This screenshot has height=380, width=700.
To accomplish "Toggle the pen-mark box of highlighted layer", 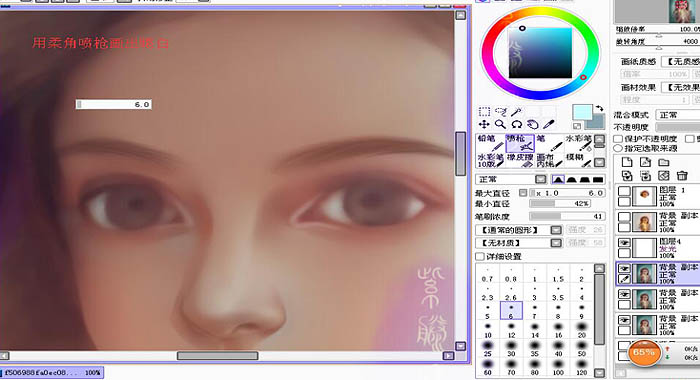I will point(624,279).
